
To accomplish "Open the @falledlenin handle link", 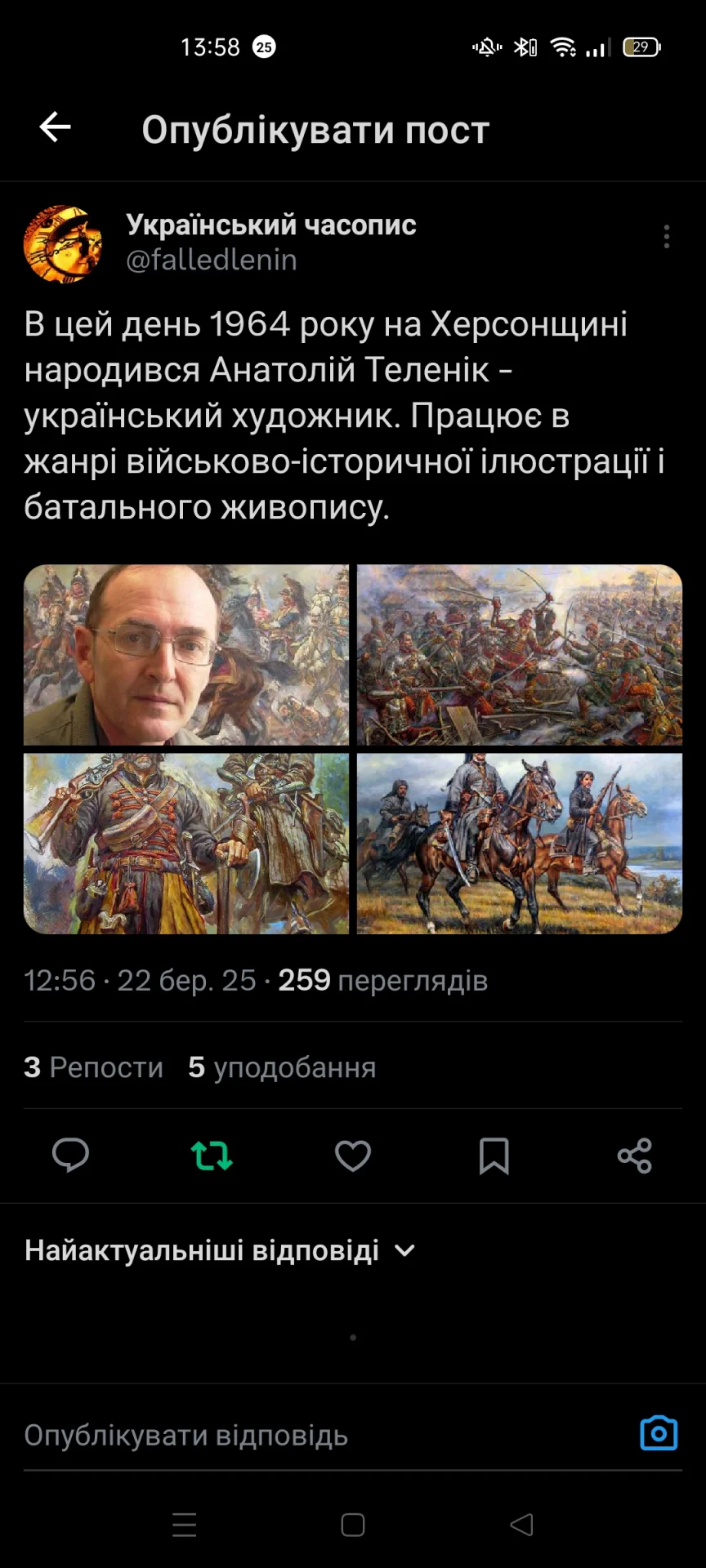I will click(x=212, y=260).
